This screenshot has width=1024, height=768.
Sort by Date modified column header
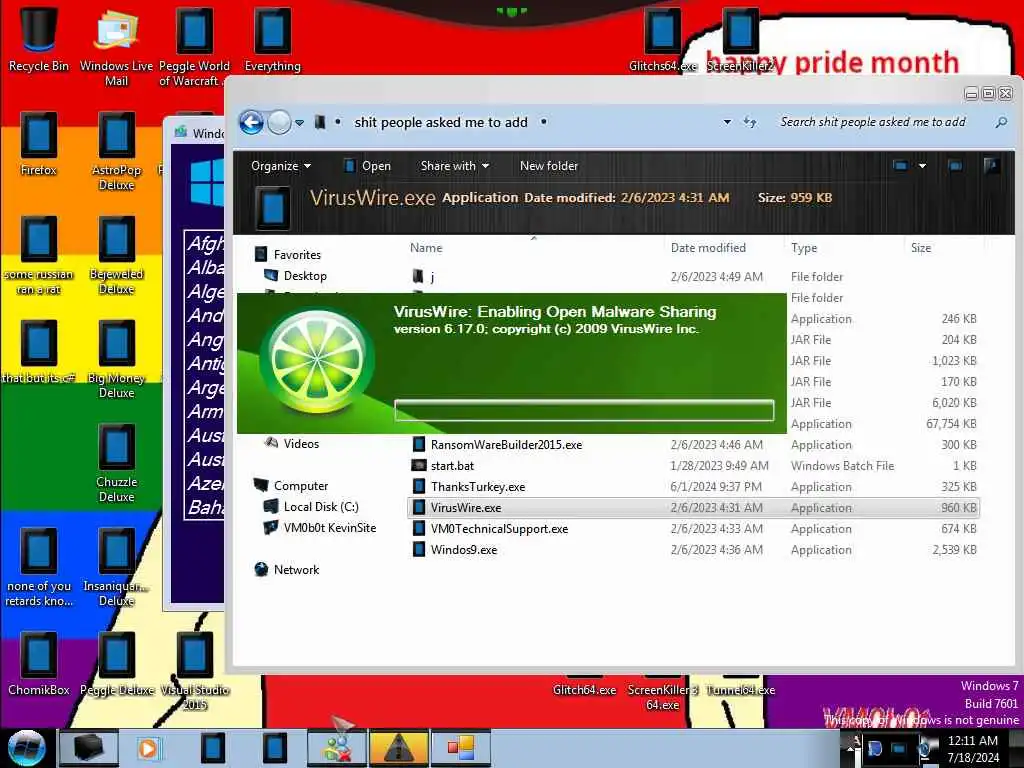point(708,248)
